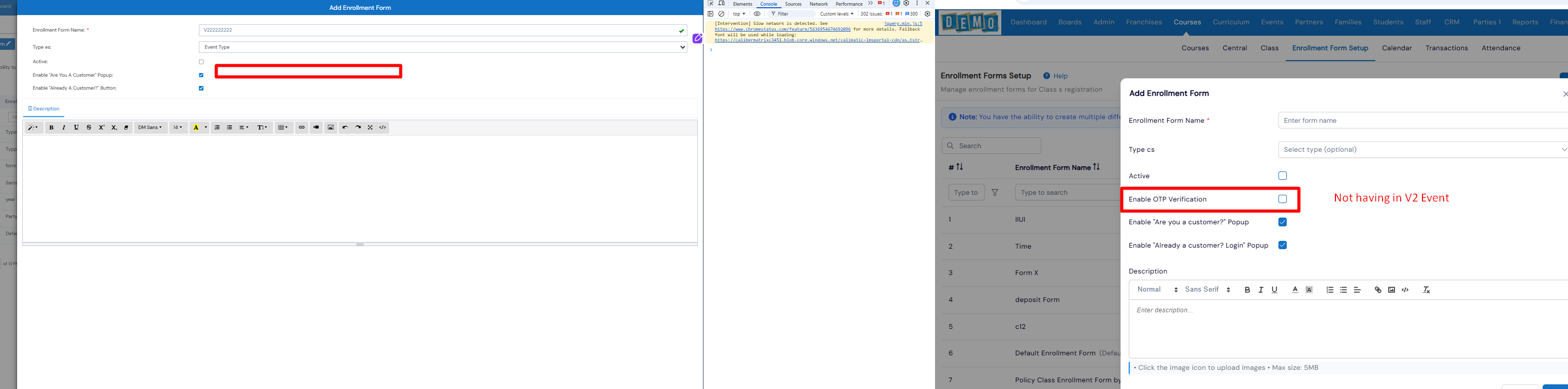Open table insert dropdown in left editor
Viewport: 1568px width, 389px height.
tap(284, 127)
